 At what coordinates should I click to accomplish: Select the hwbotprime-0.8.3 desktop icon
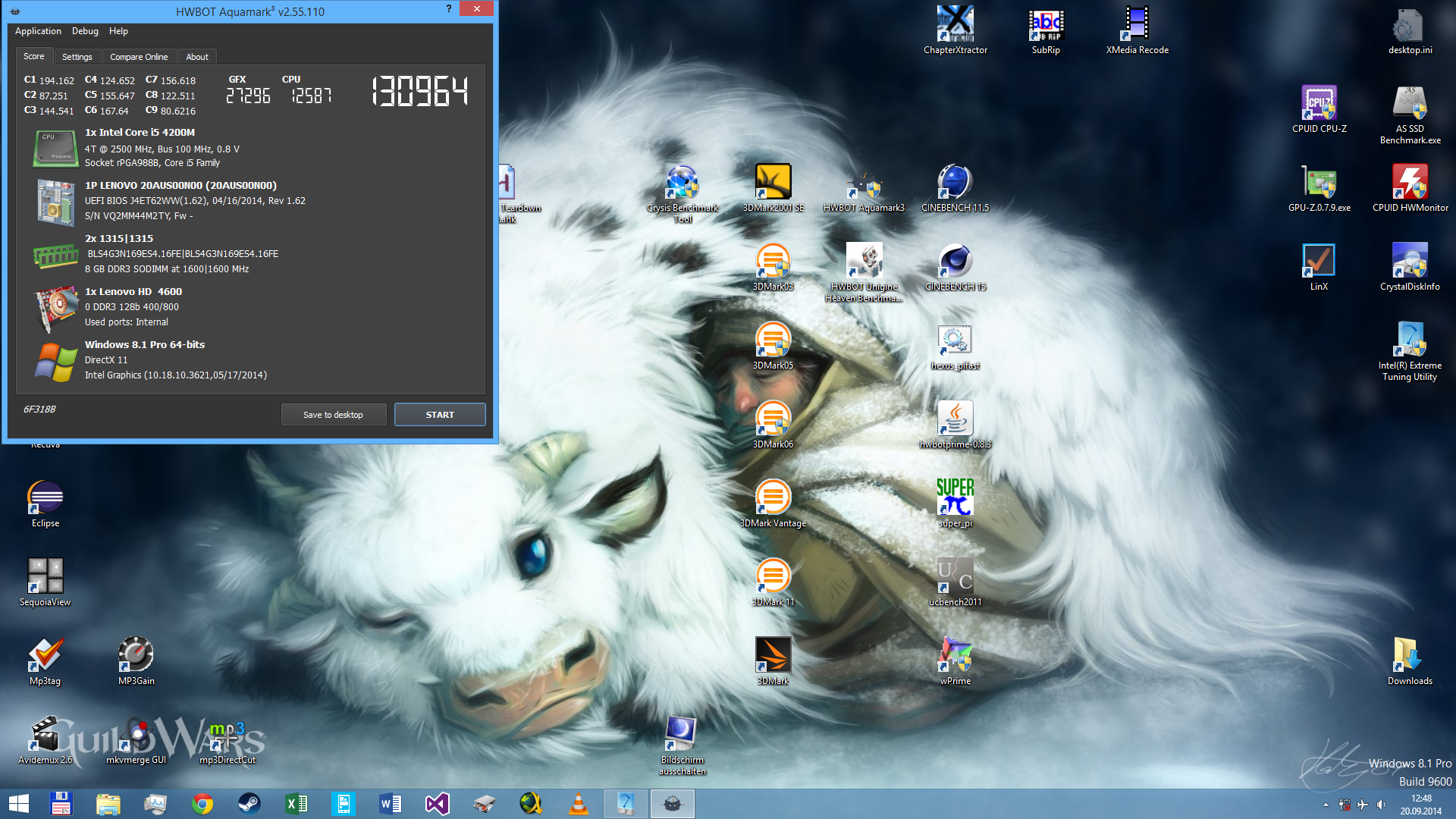click(955, 425)
